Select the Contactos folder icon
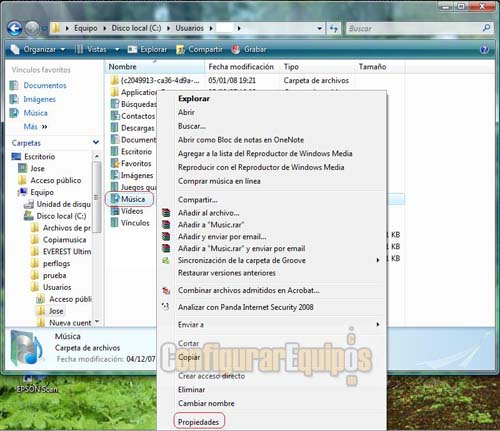500x431 pixels. (115, 116)
